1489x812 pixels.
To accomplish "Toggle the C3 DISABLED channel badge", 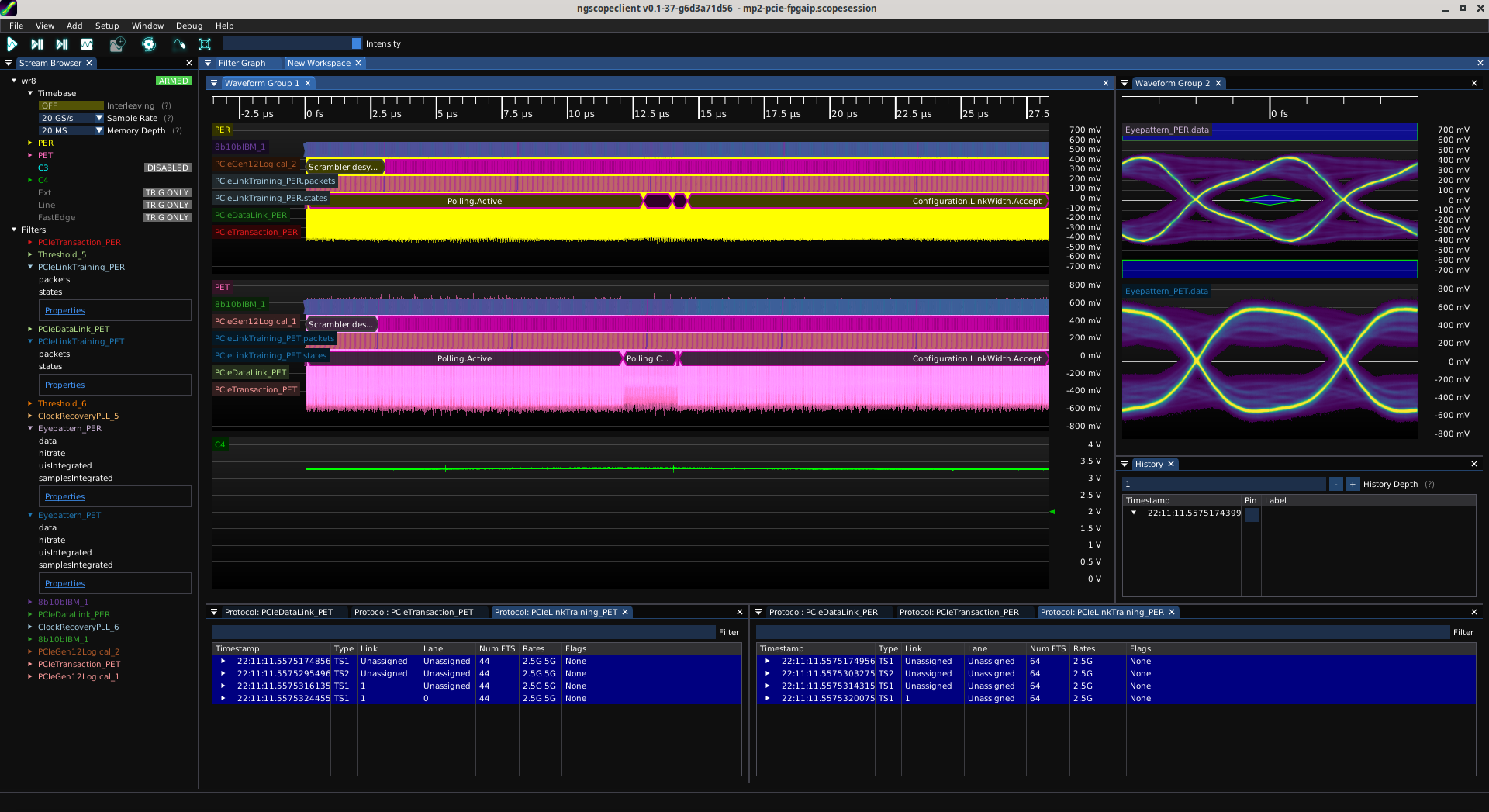I will [x=167, y=168].
